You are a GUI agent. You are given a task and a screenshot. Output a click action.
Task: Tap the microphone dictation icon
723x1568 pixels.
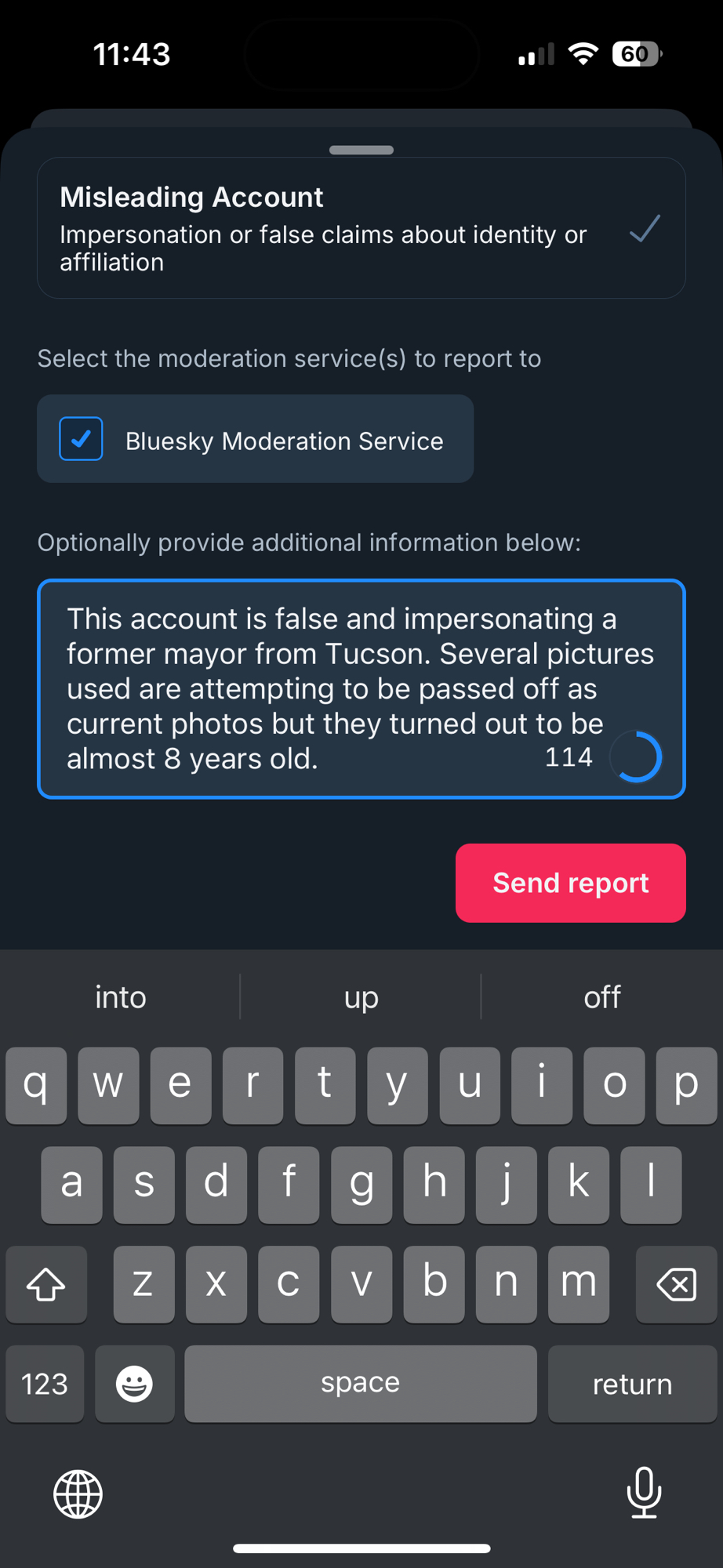(x=644, y=1492)
